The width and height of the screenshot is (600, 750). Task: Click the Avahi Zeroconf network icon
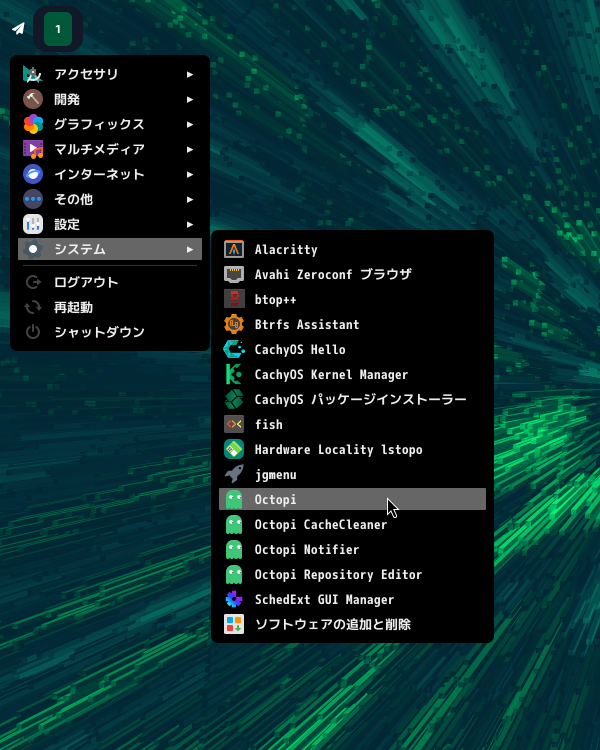click(x=234, y=275)
